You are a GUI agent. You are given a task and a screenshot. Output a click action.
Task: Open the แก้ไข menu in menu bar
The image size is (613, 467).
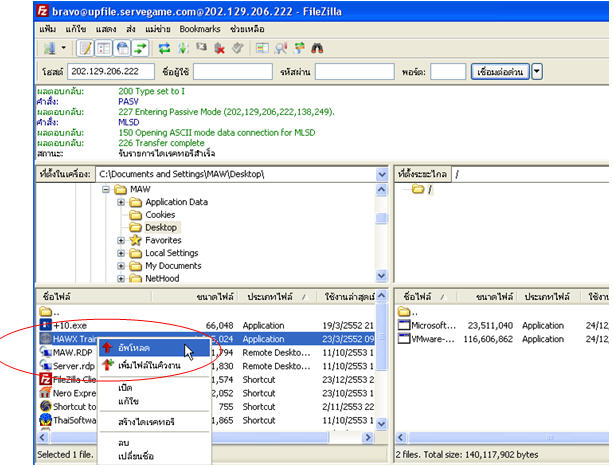(x=76, y=29)
